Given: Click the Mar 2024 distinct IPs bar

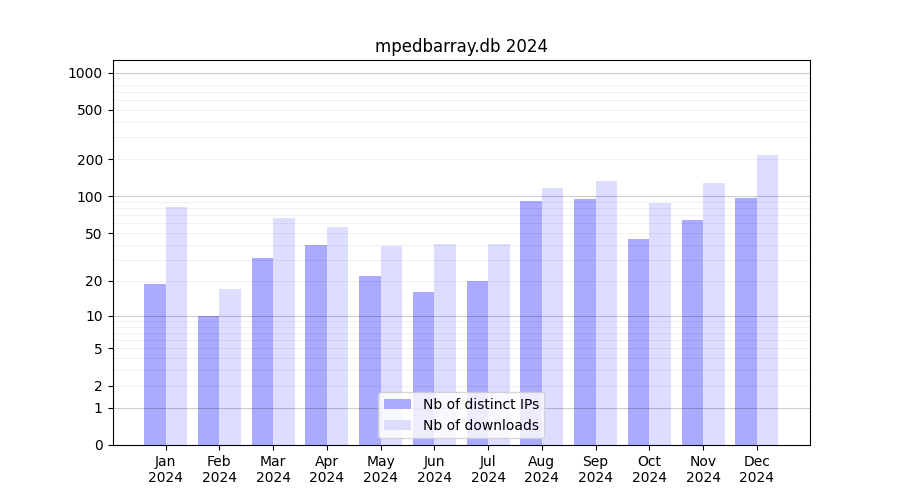Looking at the screenshot, I should click(262, 351).
